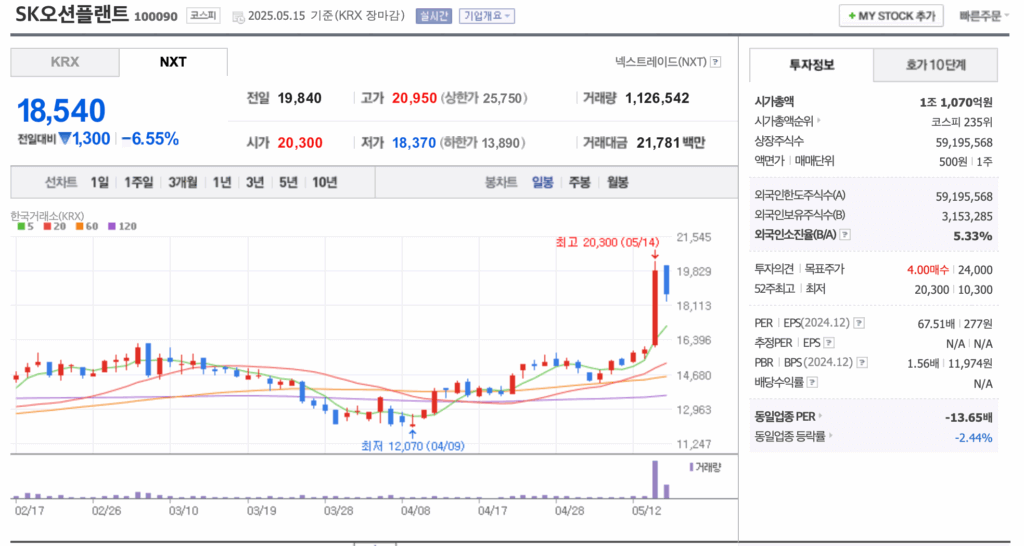Select the 5년 line chart period

point(288,182)
